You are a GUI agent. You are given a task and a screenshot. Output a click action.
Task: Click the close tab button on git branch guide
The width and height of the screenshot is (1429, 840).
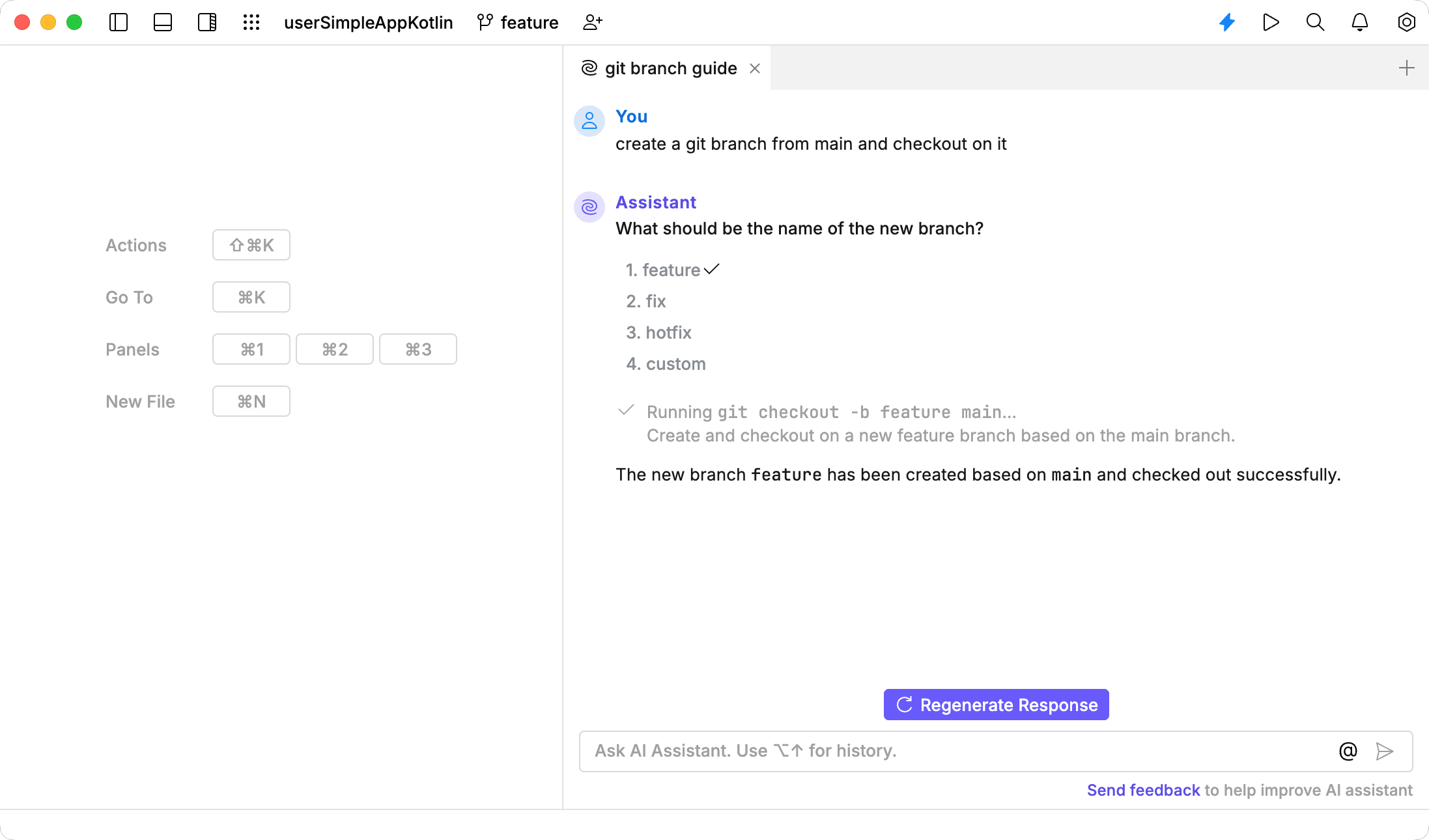coord(756,68)
